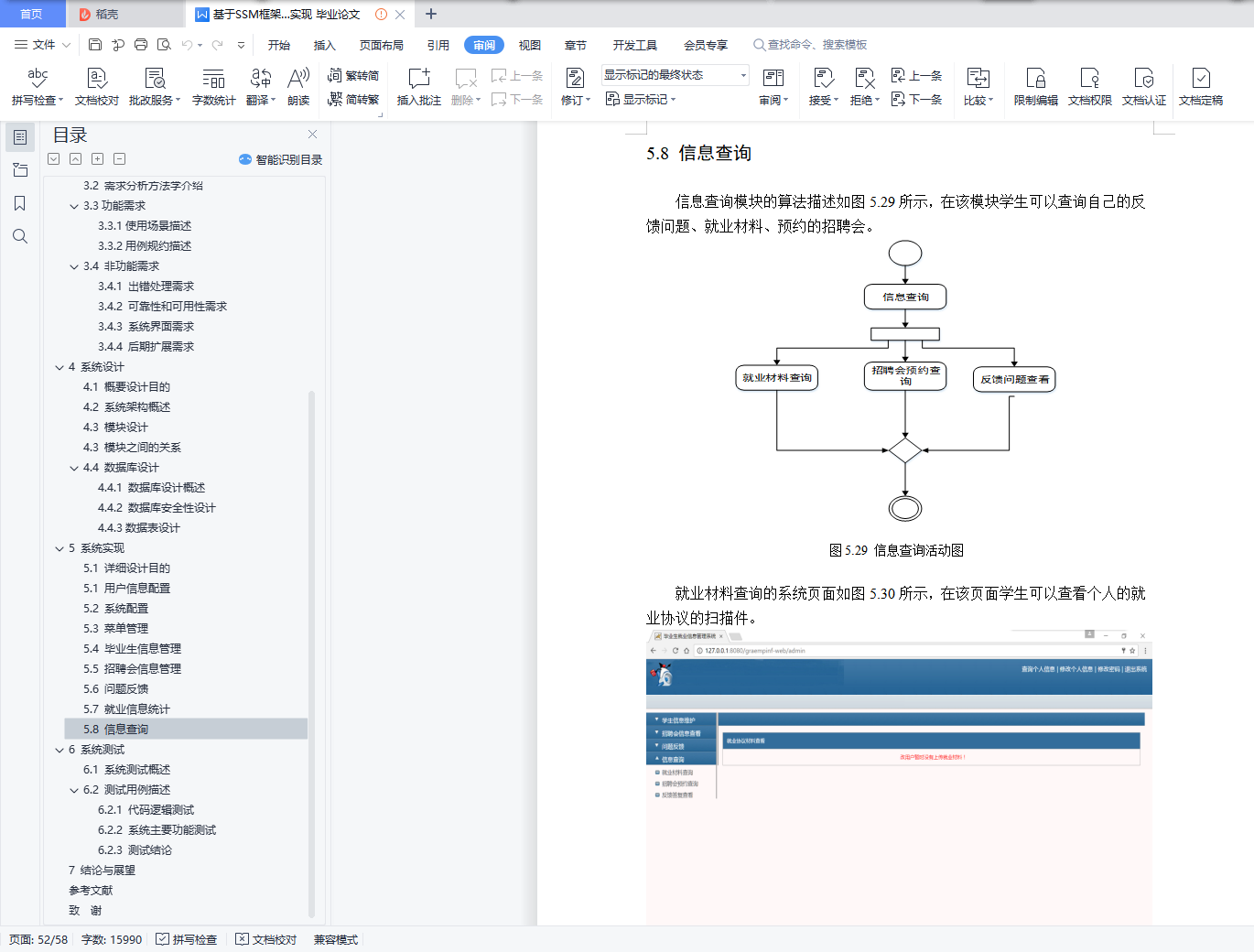
Task: Click the 章节 ribbon tab
Action: click(x=576, y=45)
